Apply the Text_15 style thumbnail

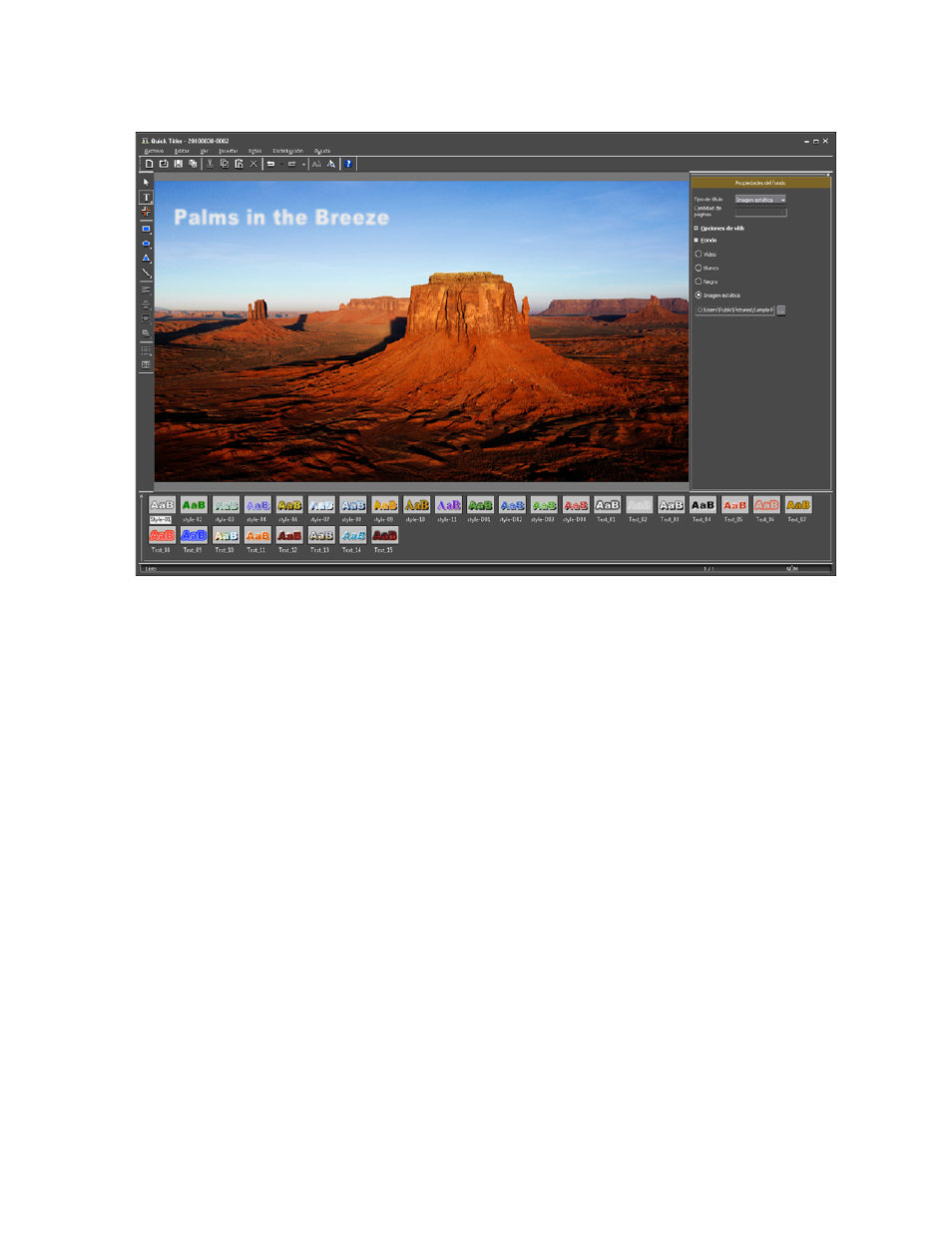coord(385,536)
